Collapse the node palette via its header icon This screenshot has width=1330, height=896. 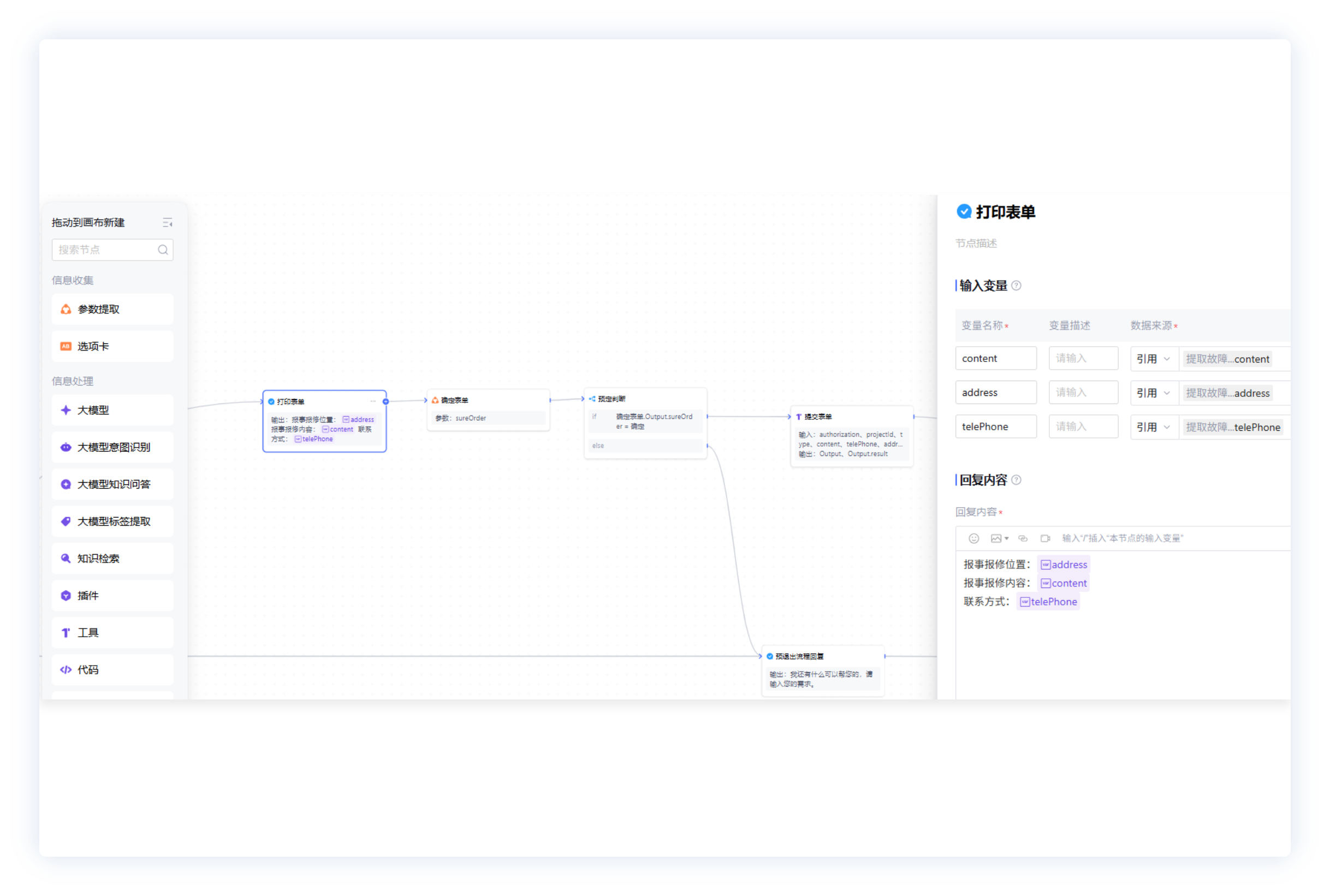[168, 223]
